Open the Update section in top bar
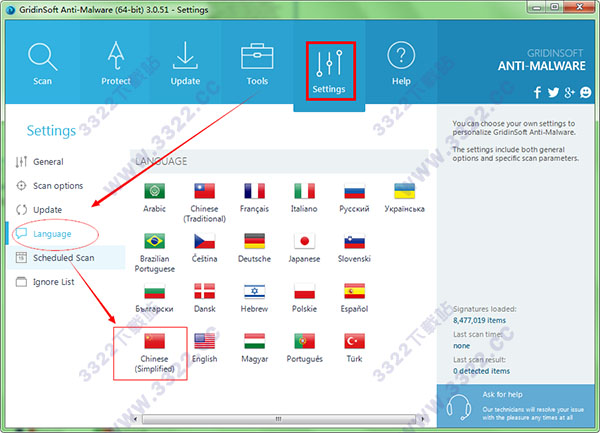This screenshot has height=433, width=600. pyautogui.click(x=185, y=64)
